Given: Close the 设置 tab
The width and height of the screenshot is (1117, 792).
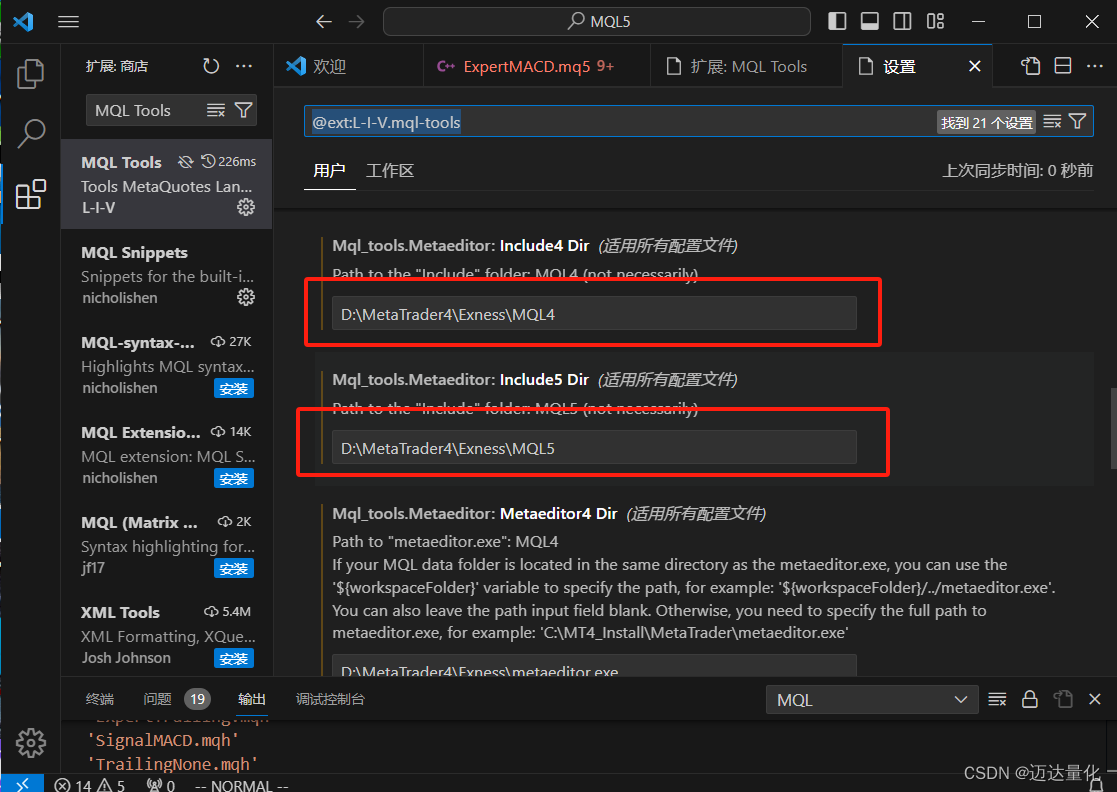Looking at the screenshot, I should (975, 66).
